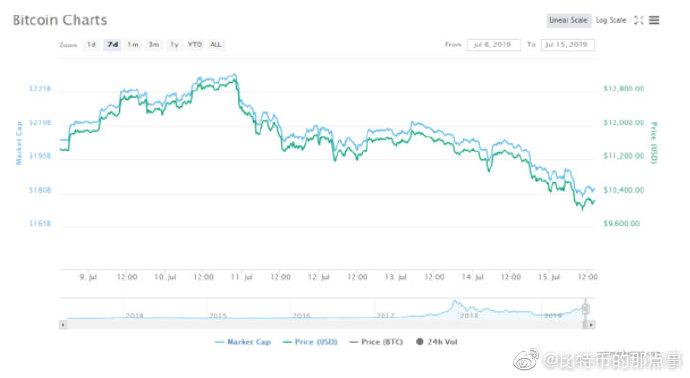Click the 24h Vol legend circle
This screenshot has width=690, height=378.
420,341
